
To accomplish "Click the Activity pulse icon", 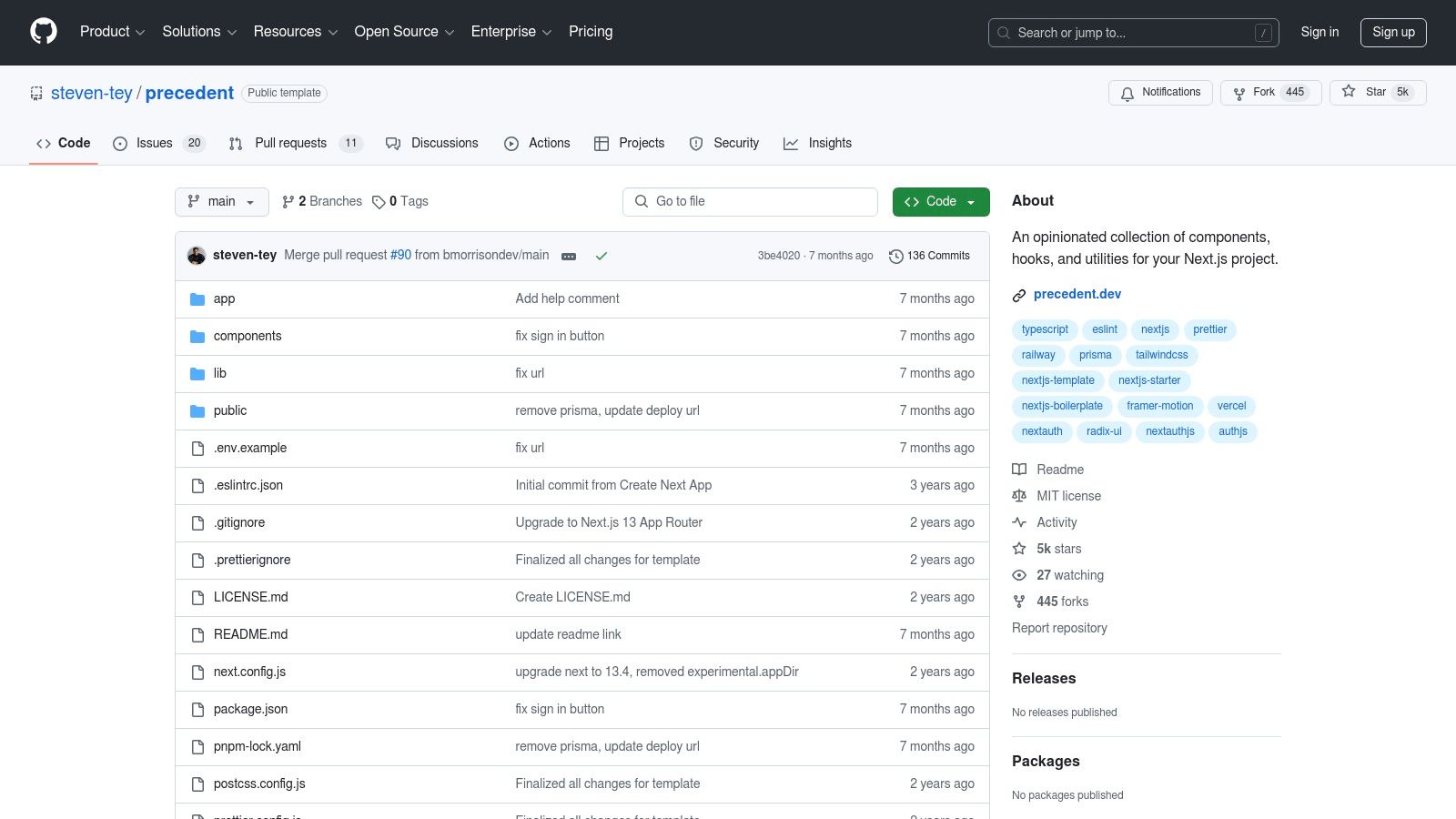I will [x=1019, y=522].
